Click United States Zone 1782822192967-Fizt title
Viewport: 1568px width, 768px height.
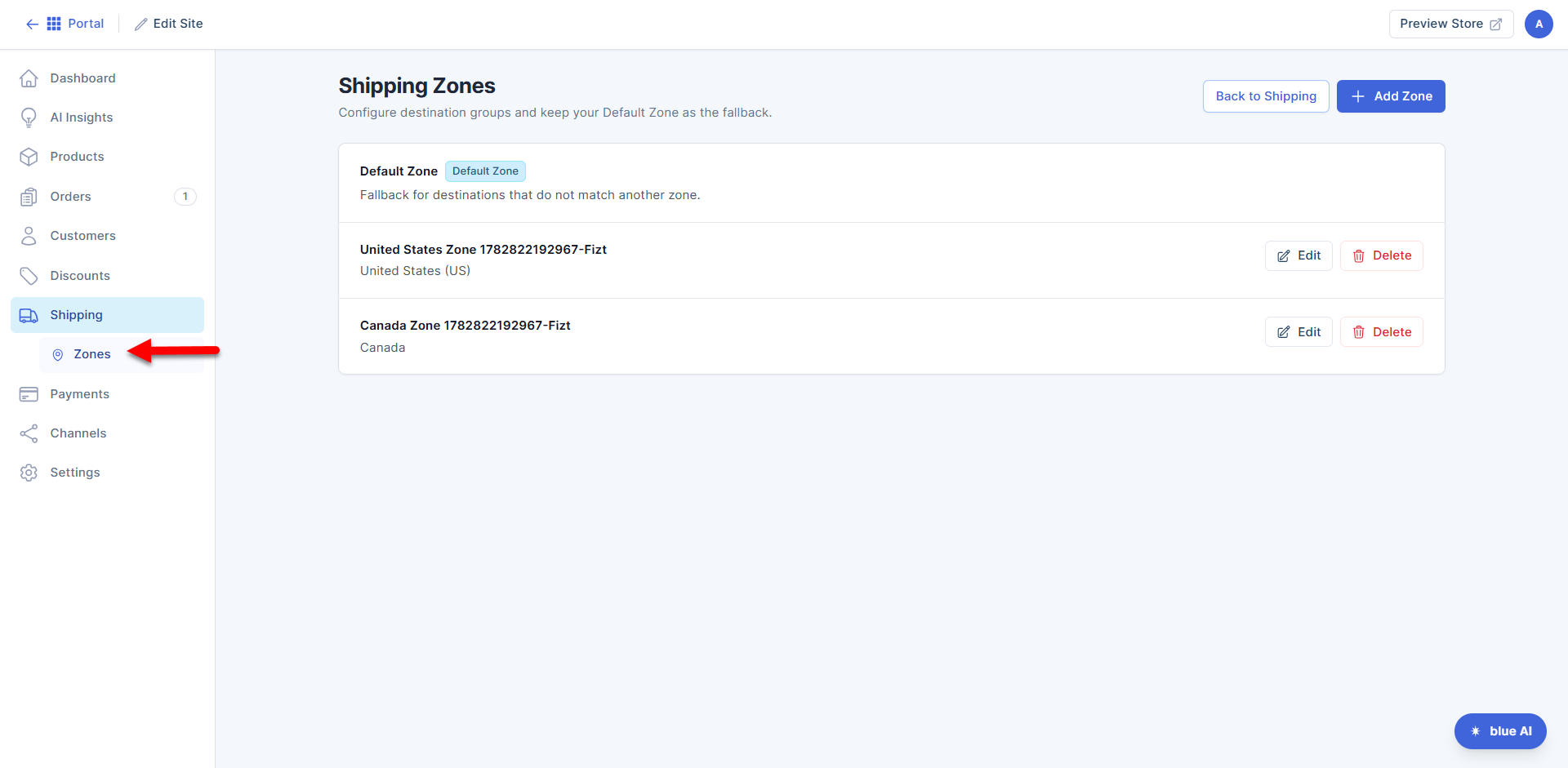point(483,250)
